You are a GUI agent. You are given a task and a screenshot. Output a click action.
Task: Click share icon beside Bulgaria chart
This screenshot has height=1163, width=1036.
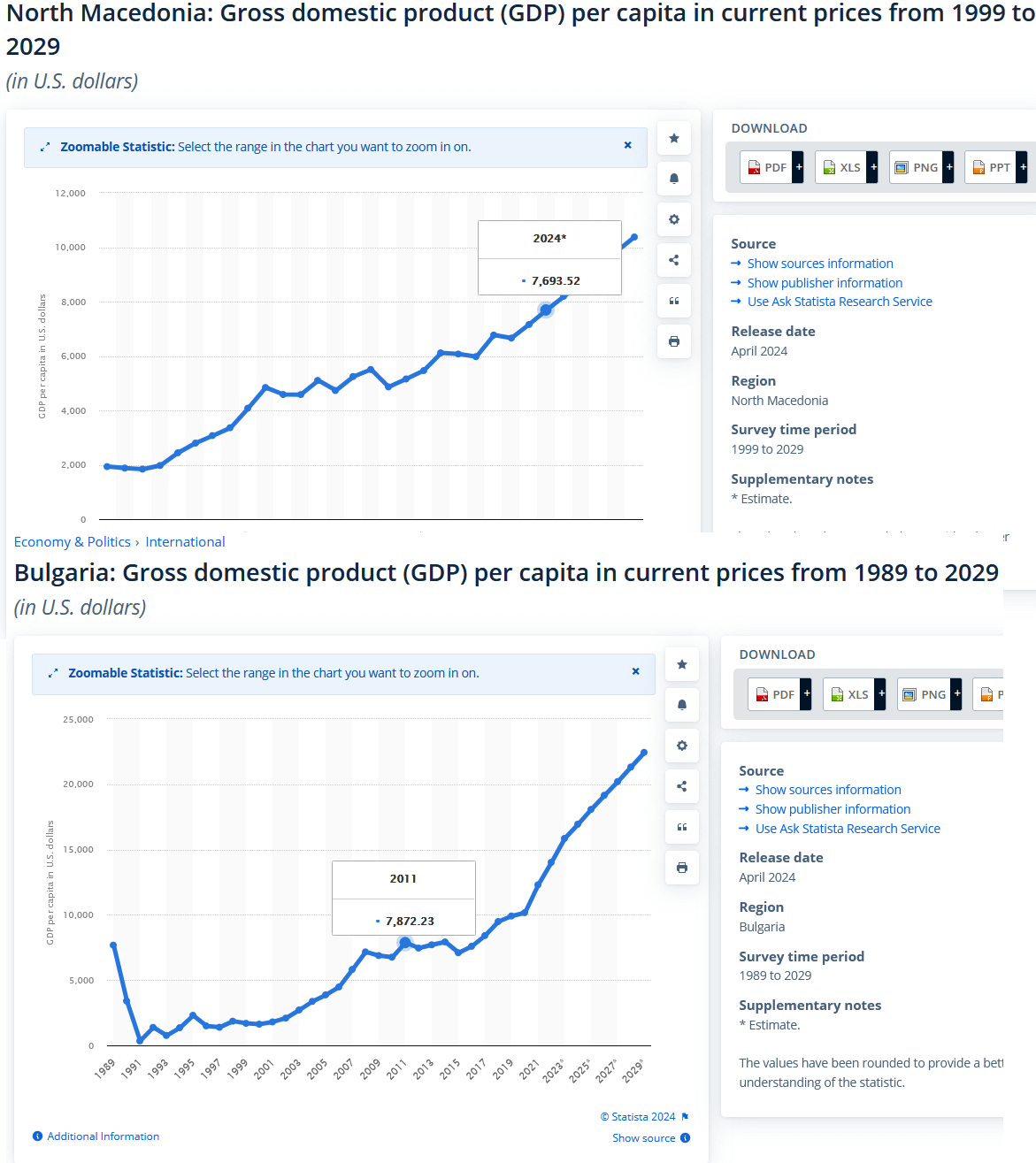tap(682, 786)
